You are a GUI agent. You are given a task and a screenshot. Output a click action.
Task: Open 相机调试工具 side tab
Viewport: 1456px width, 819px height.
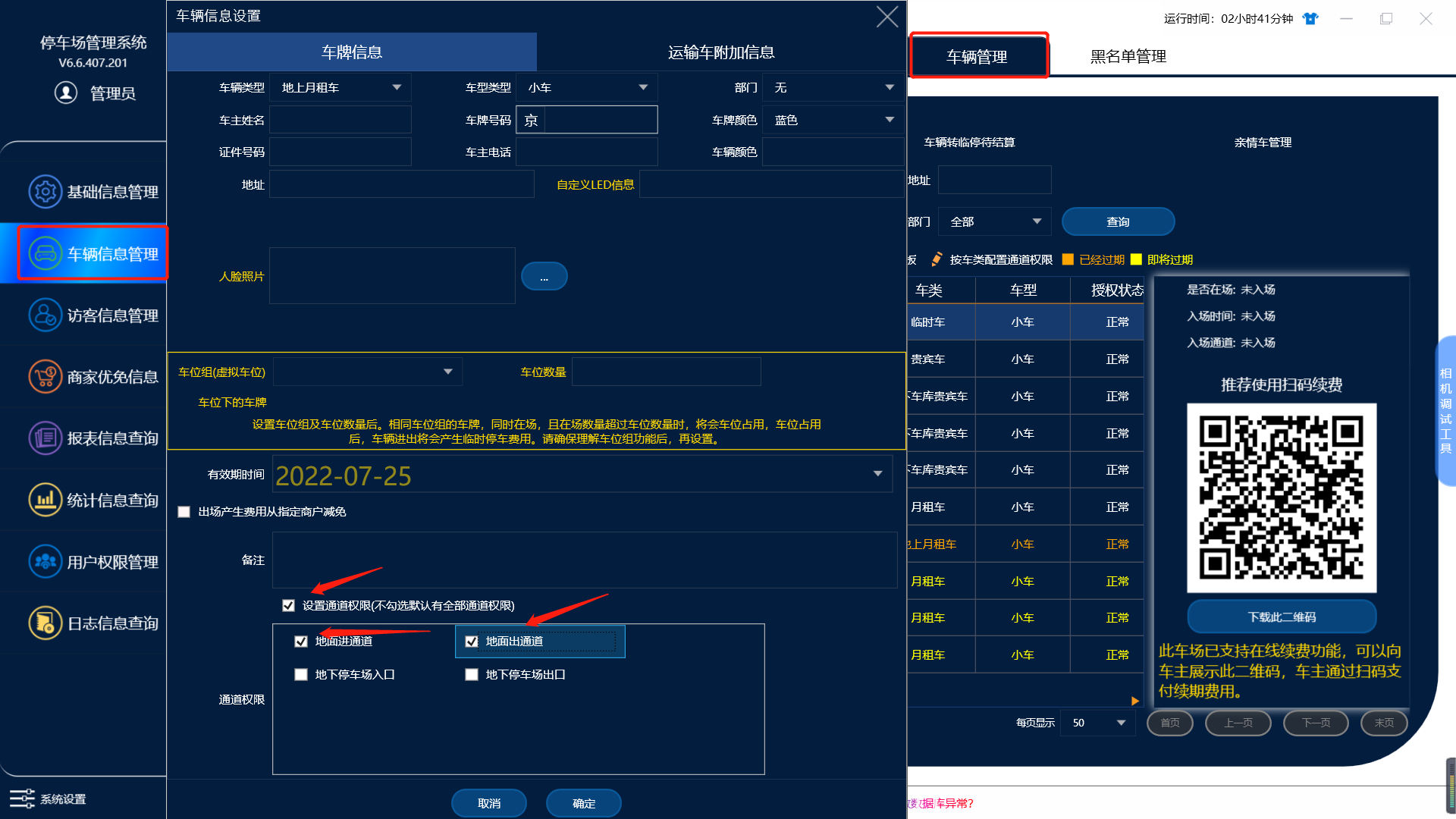(x=1446, y=410)
